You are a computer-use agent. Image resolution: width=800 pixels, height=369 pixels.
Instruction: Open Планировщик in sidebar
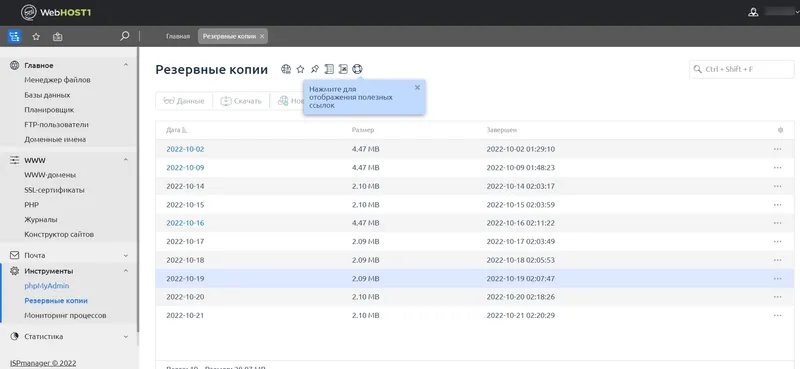[x=49, y=110]
